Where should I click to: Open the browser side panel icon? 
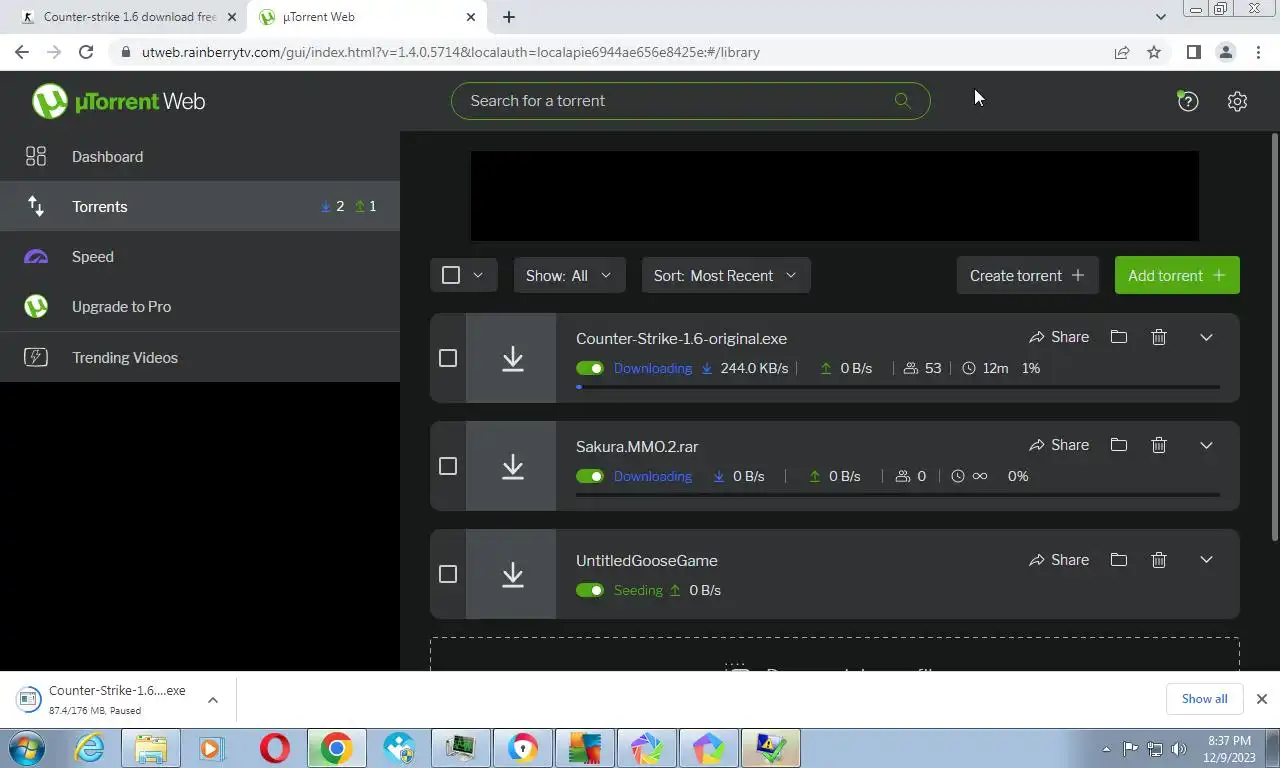coord(1193,52)
